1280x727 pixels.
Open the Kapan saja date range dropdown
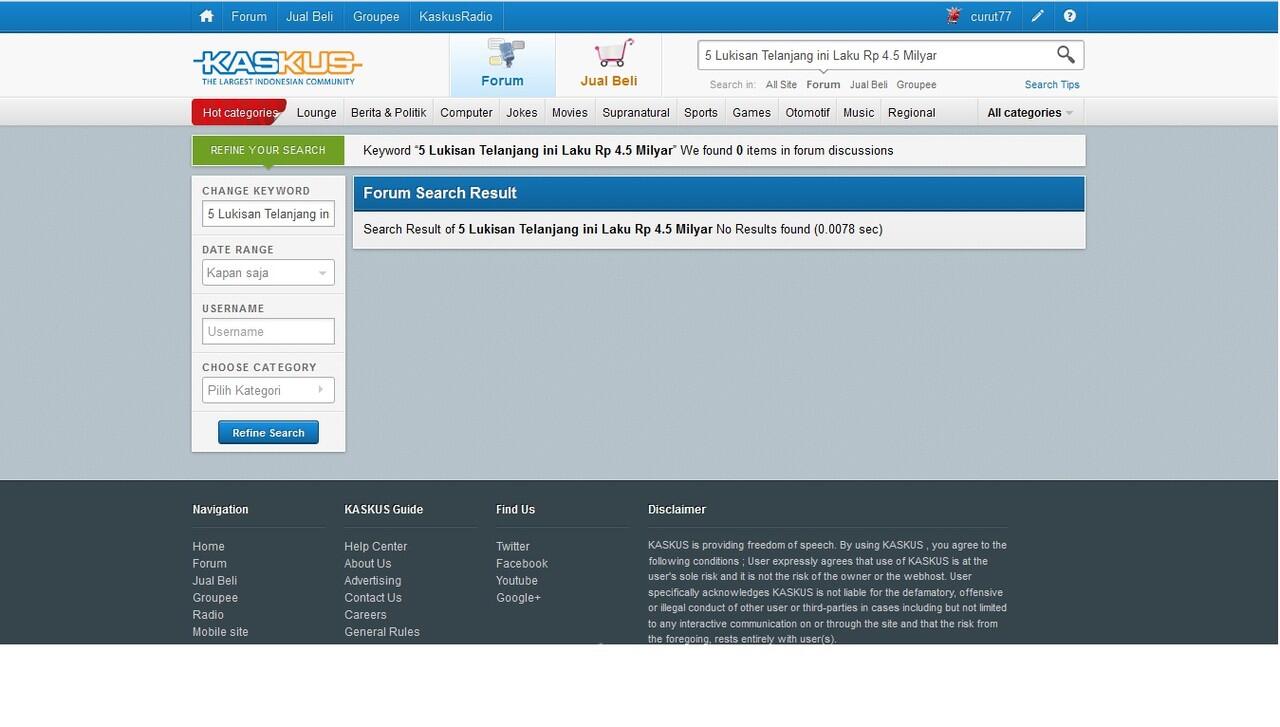click(268, 273)
